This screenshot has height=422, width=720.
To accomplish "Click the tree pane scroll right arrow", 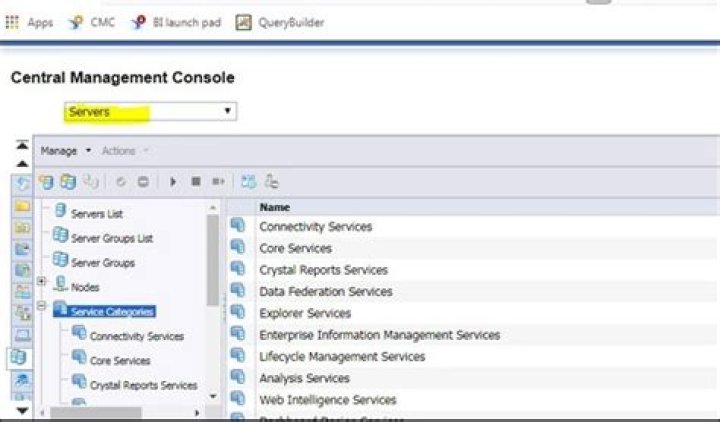I will tap(197, 413).
